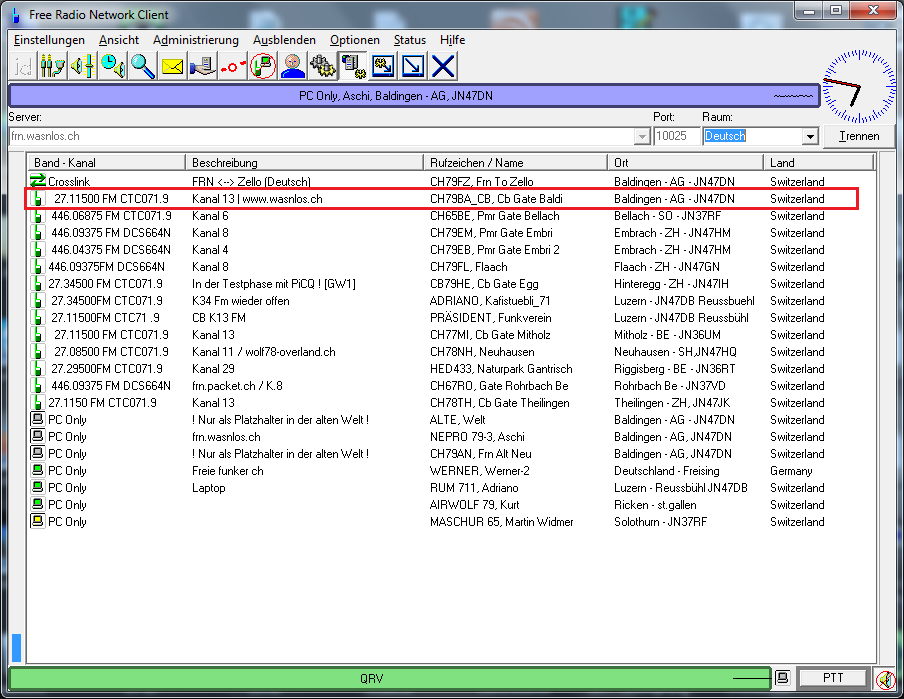Click the Raum field showing Deutsch
The height and width of the screenshot is (699, 904).
coord(752,136)
